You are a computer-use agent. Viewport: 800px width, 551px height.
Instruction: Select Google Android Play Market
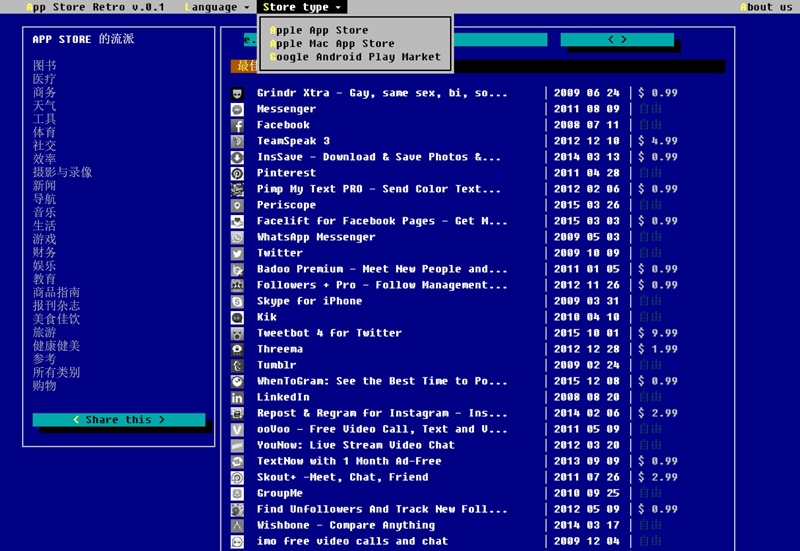tap(354, 57)
